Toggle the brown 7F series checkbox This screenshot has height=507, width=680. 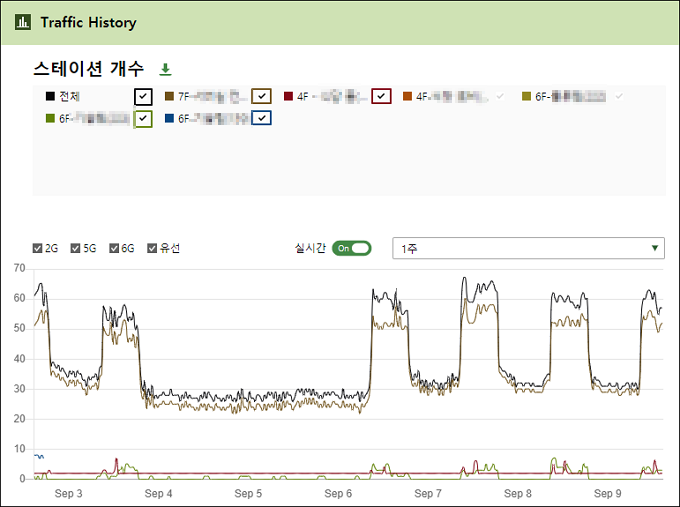(x=262, y=96)
